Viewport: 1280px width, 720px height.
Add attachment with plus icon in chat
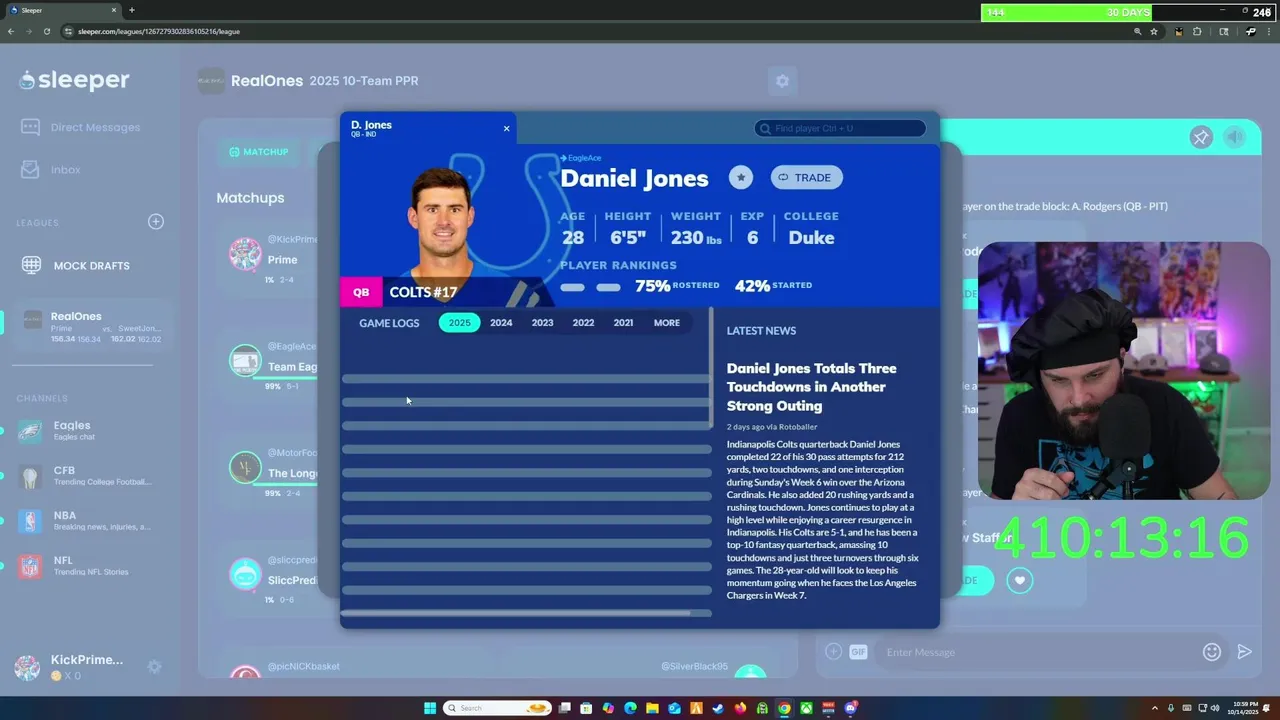(x=833, y=652)
